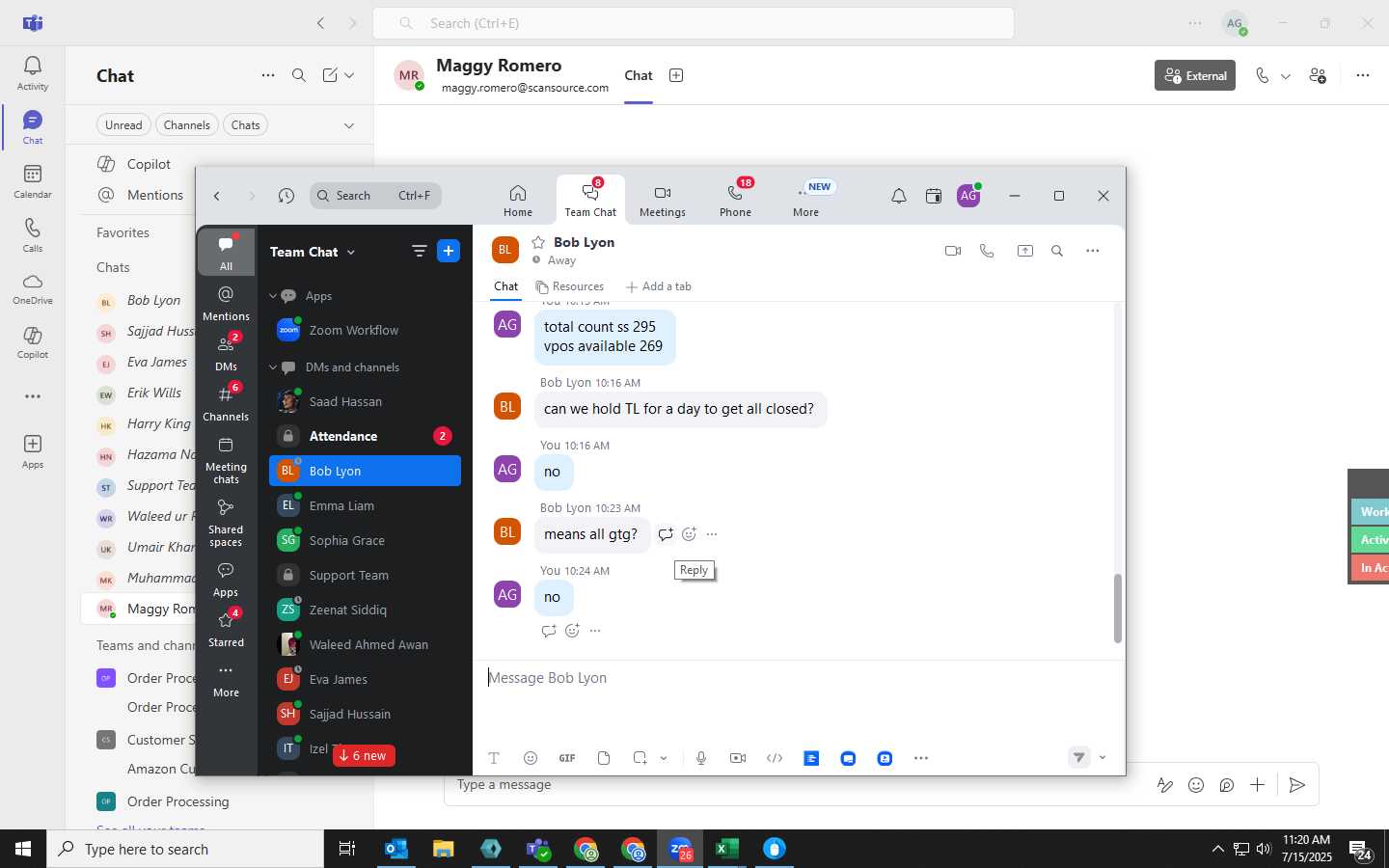Open the Zoom chat filter icon next to Team Chat
The image size is (1389, 868).
419,251
